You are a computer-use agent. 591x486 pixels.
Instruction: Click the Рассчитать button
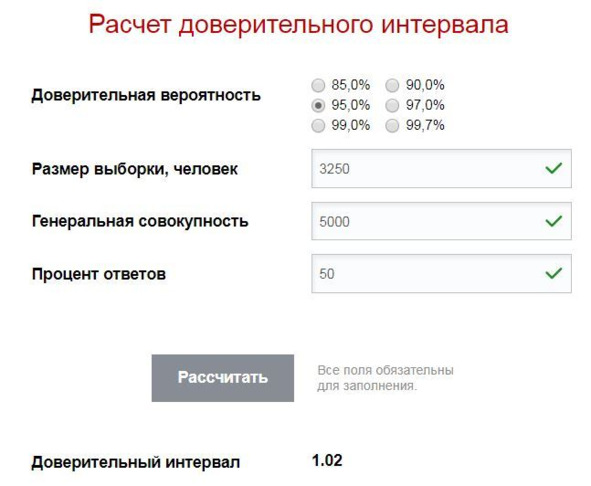click(x=223, y=378)
